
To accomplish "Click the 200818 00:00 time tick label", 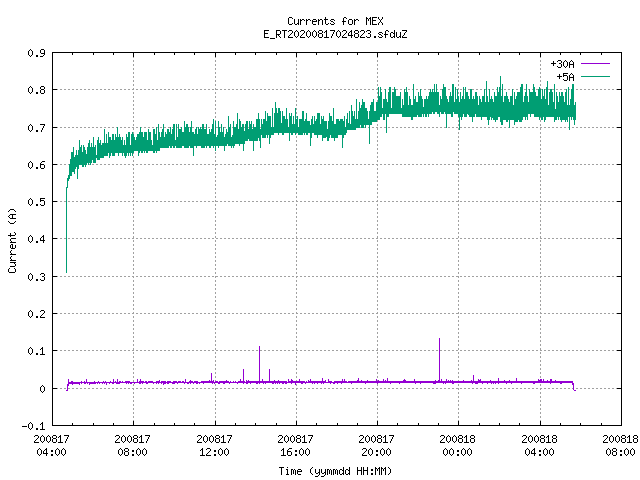I will tap(458, 445).
